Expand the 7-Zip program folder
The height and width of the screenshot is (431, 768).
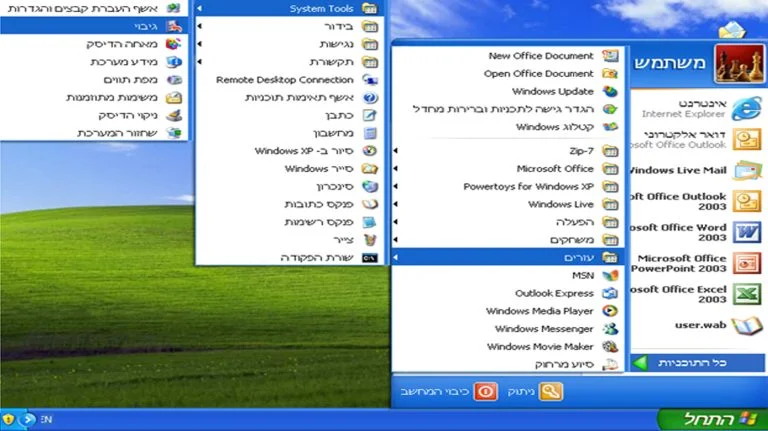(508, 151)
